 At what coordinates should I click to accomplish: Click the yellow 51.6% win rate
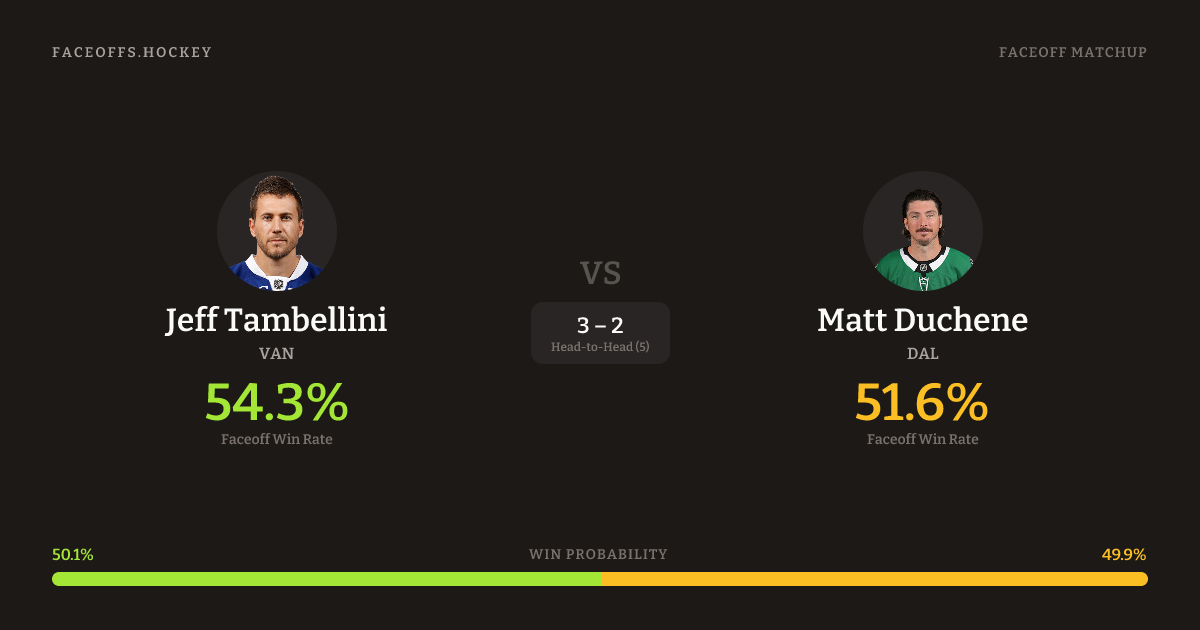922,402
